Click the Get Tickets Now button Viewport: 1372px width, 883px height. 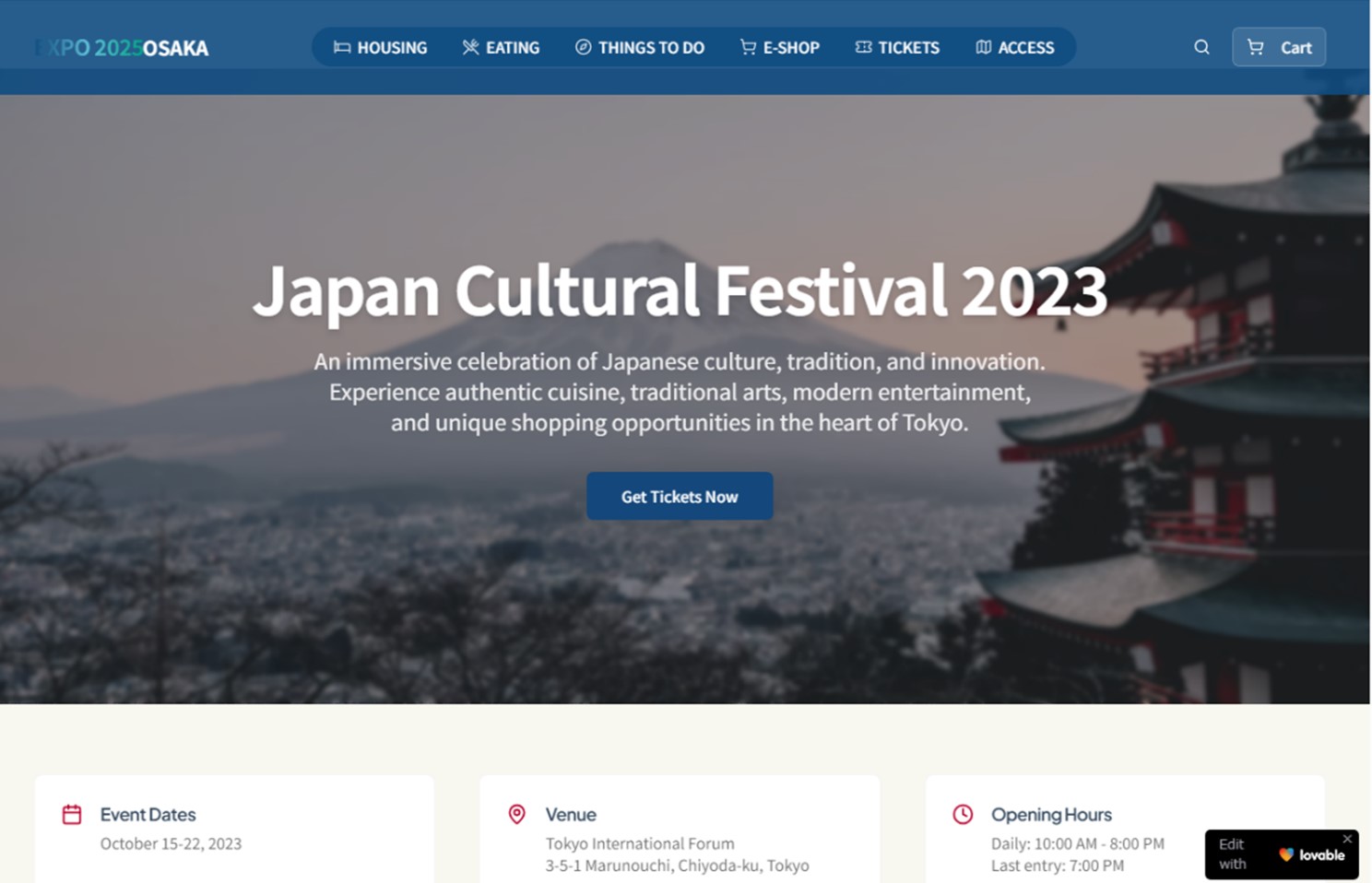(x=680, y=496)
